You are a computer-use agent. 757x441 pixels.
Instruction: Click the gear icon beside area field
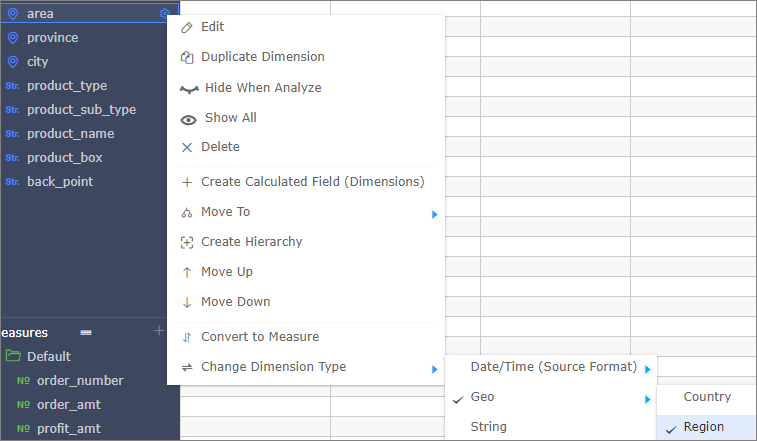(164, 13)
